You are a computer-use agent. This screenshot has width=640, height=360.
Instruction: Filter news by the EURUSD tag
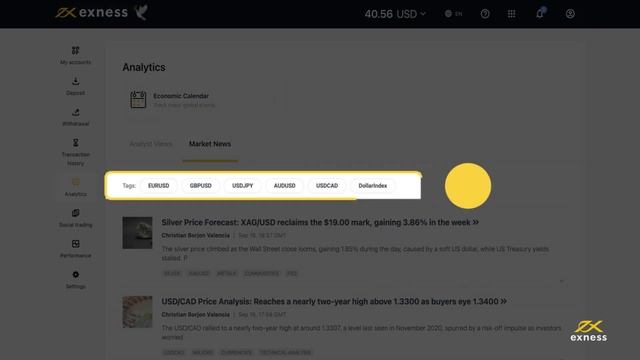158,186
